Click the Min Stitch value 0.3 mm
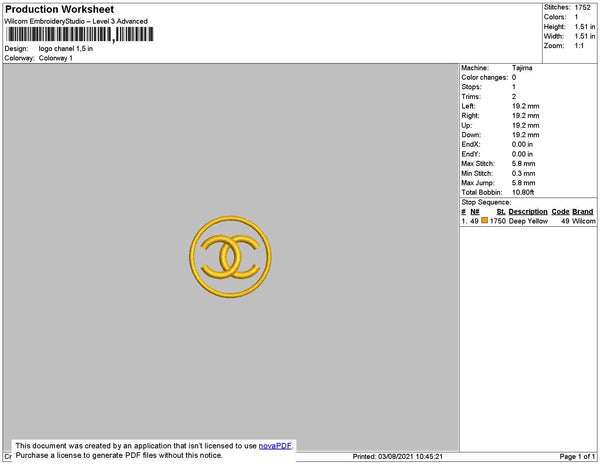600x464 pixels. (x=523, y=173)
